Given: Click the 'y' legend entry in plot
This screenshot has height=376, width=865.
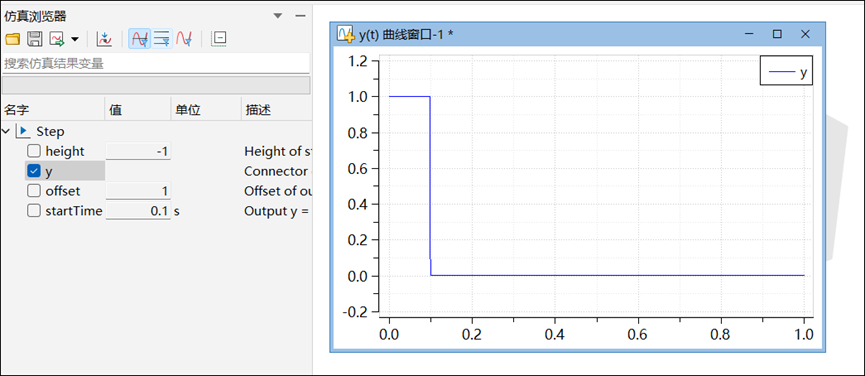Looking at the screenshot, I should click(786, 71).
